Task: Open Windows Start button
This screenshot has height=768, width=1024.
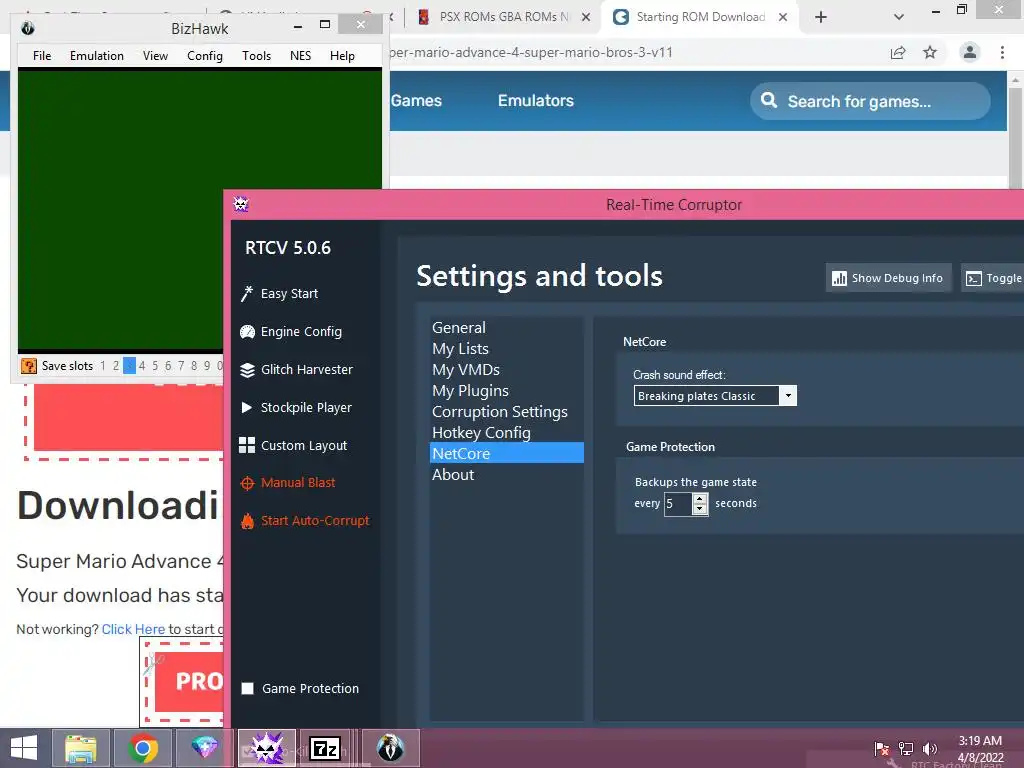Action: (24, 748)
